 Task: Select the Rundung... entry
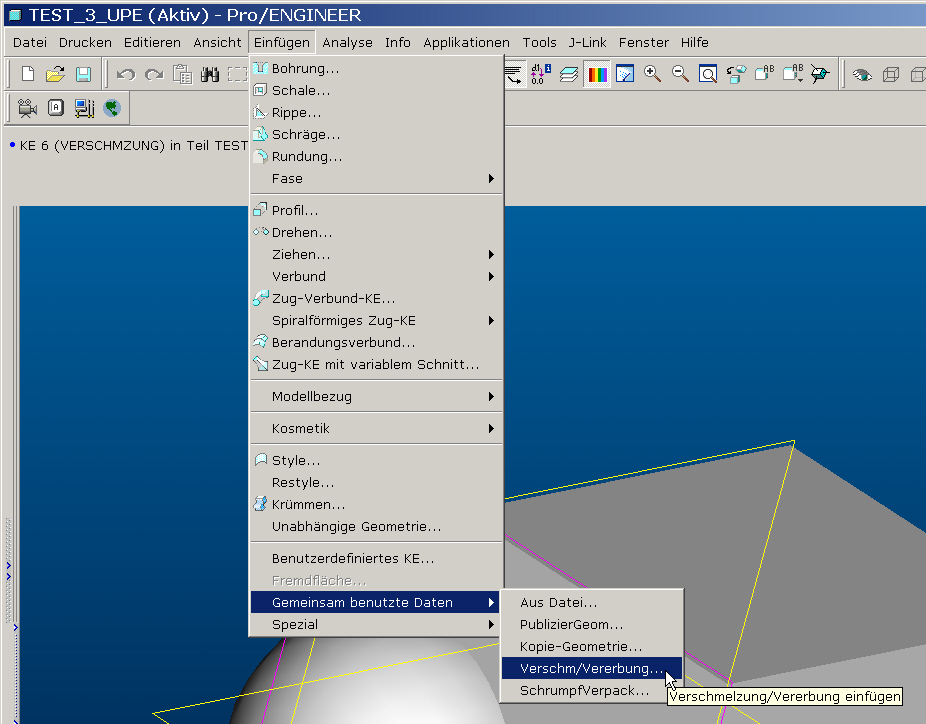tap(376, 156)
